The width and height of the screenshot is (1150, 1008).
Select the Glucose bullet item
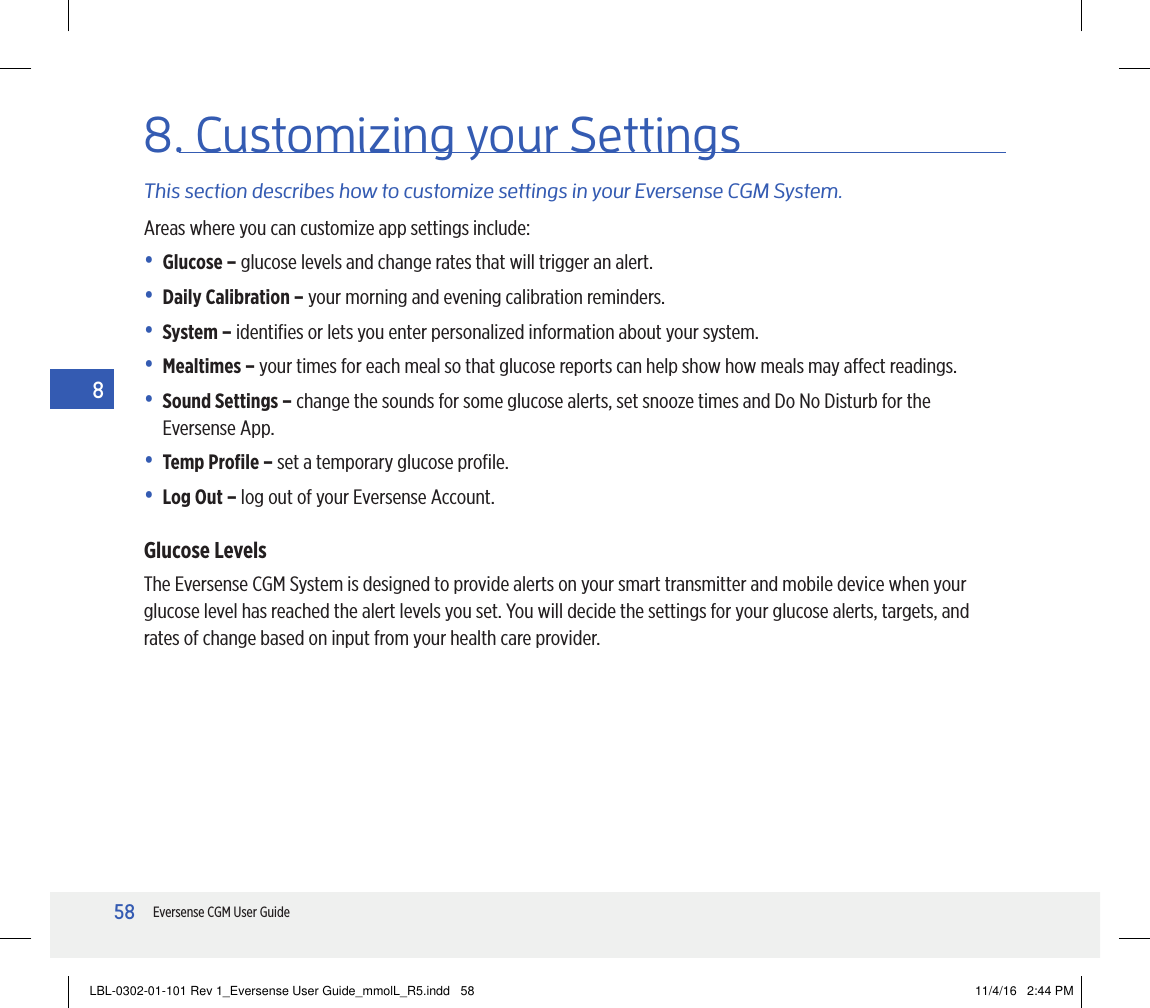(408, 261)
